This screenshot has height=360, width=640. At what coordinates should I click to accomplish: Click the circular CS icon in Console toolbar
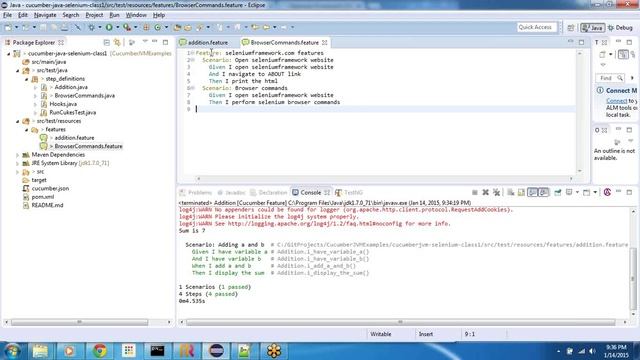pyautogui.click(x=607, y=192)
